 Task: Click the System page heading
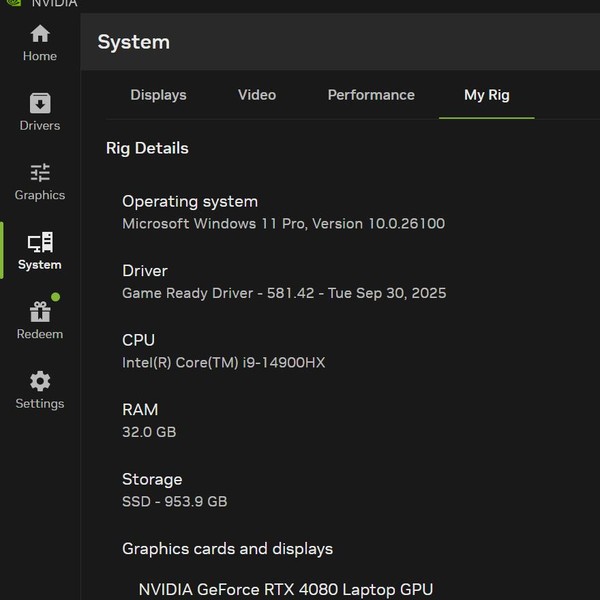[x=134, y=42]
